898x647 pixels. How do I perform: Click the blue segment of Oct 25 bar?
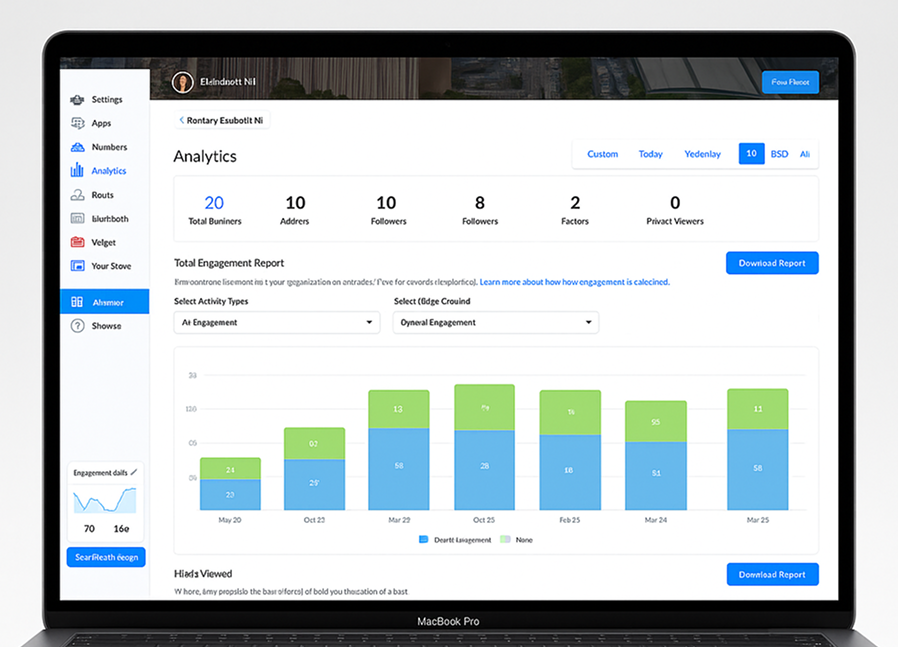(x=485, y=470)
